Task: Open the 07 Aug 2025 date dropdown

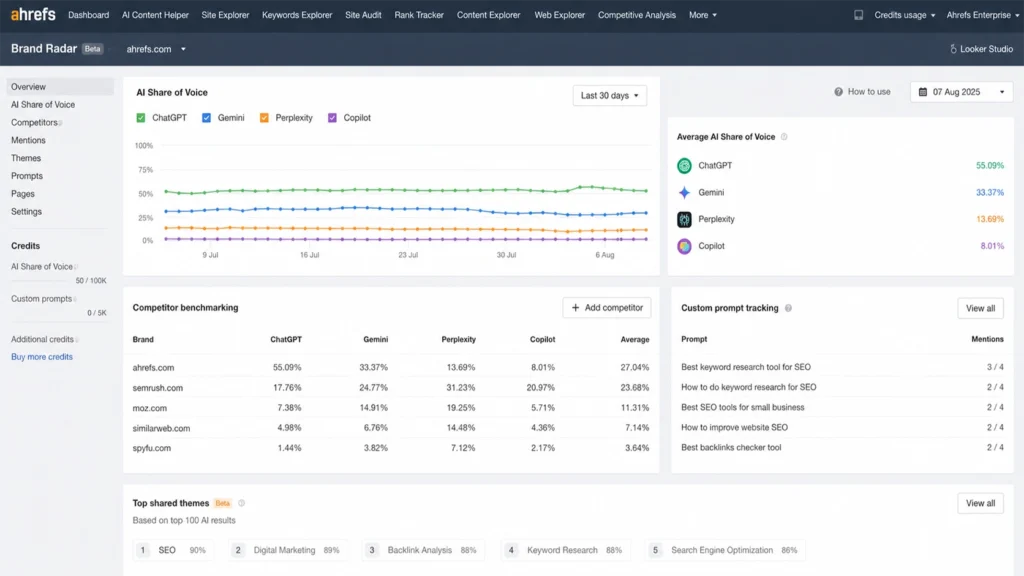Action: 961,92
